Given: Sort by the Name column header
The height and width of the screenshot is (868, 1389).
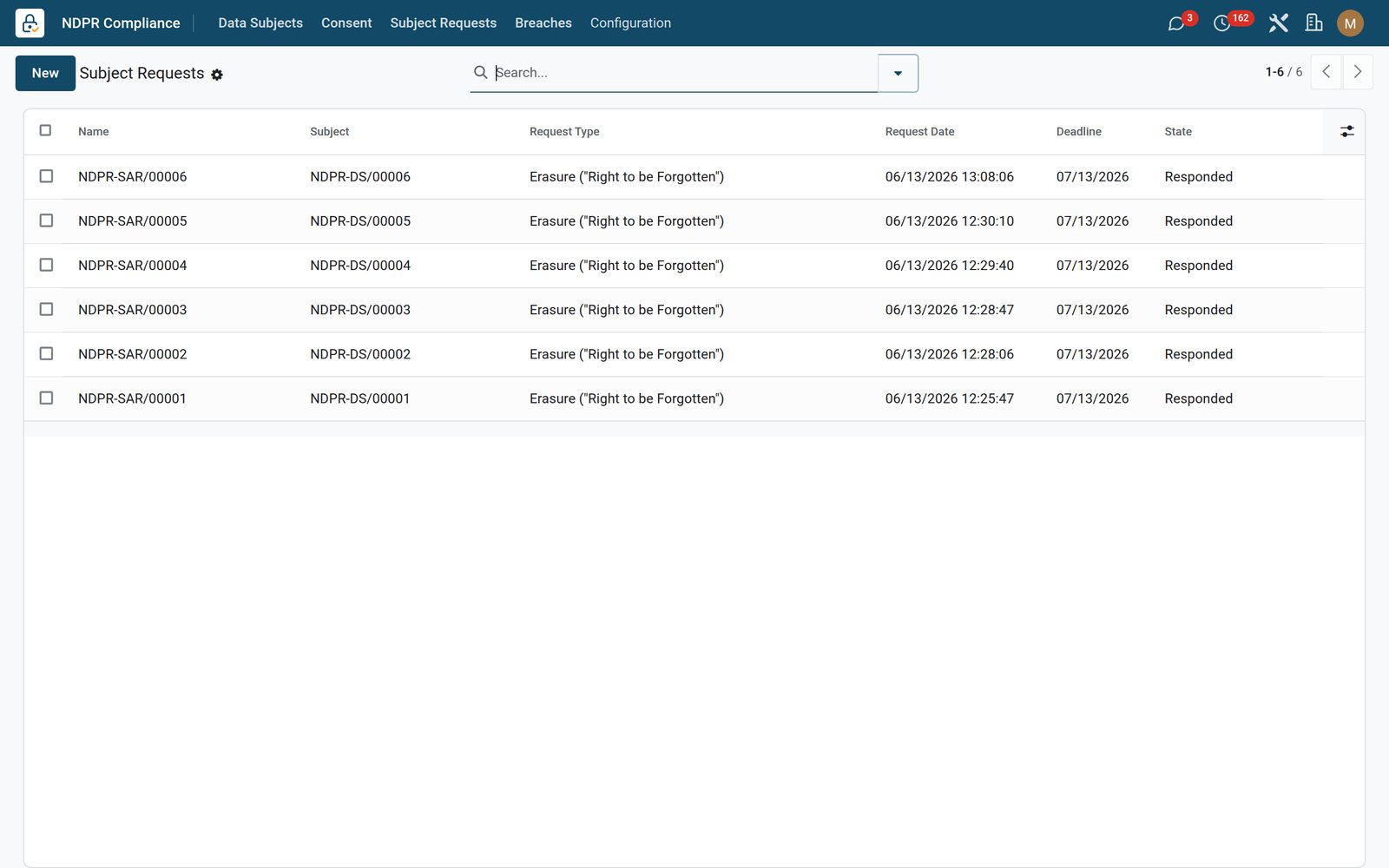Looking at the screenshot, I should [93, 132].
